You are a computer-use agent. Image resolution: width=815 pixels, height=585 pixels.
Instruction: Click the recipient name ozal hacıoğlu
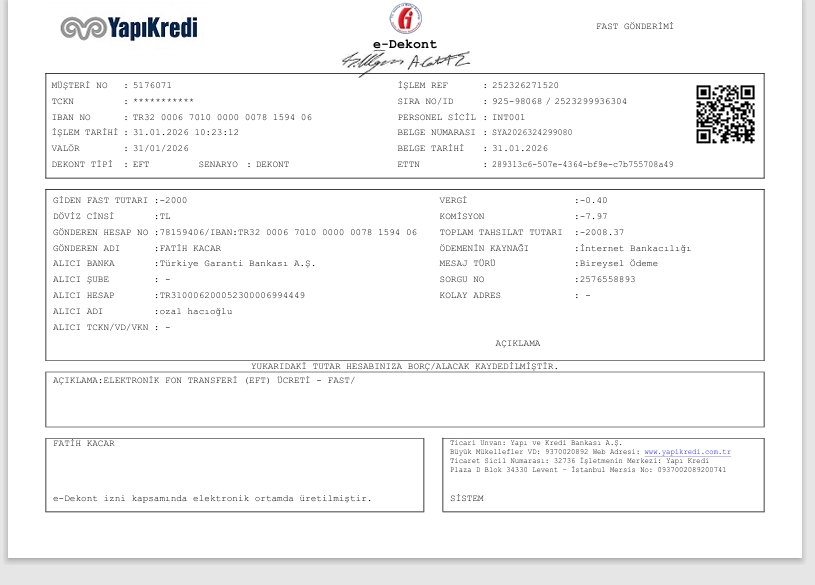click(x=195, y=311)
